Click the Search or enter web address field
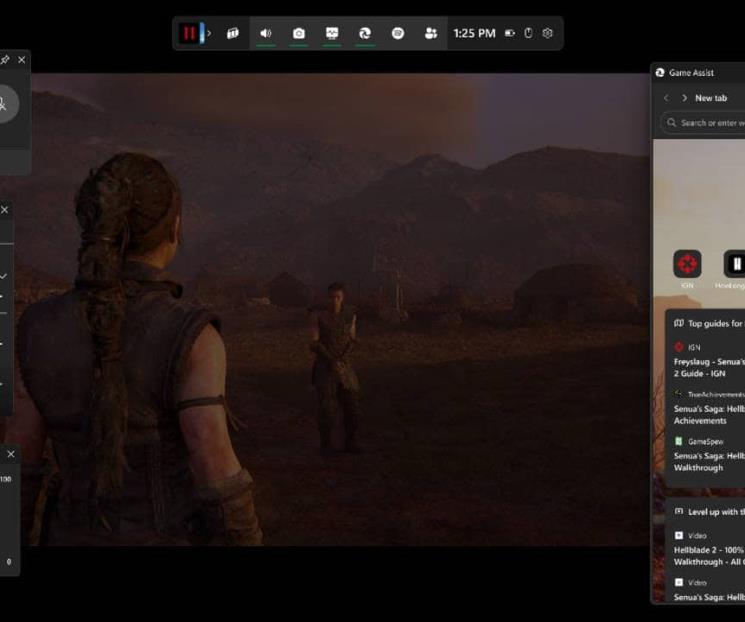 click(703, 123)
